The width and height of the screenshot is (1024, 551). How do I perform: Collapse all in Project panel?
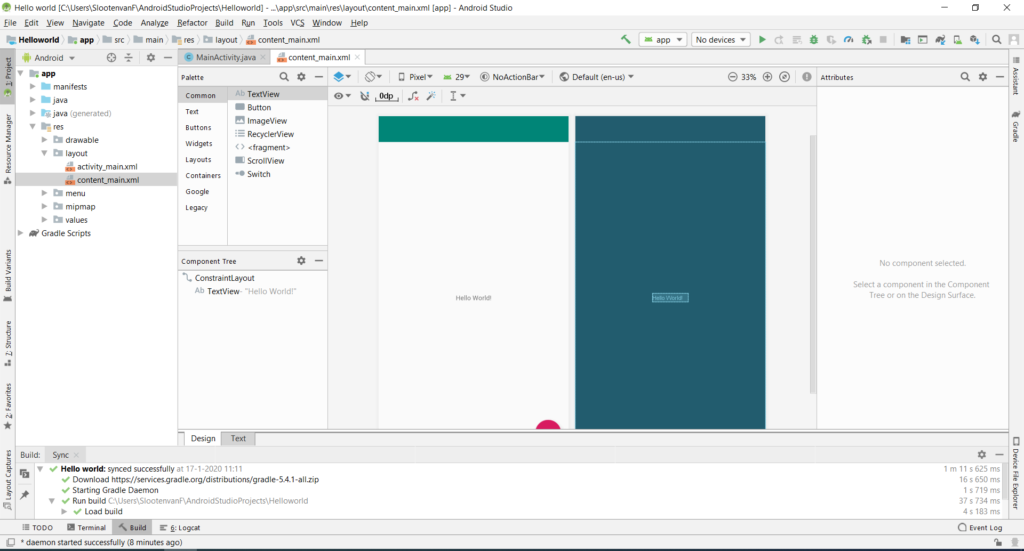(x=129, y=57)
